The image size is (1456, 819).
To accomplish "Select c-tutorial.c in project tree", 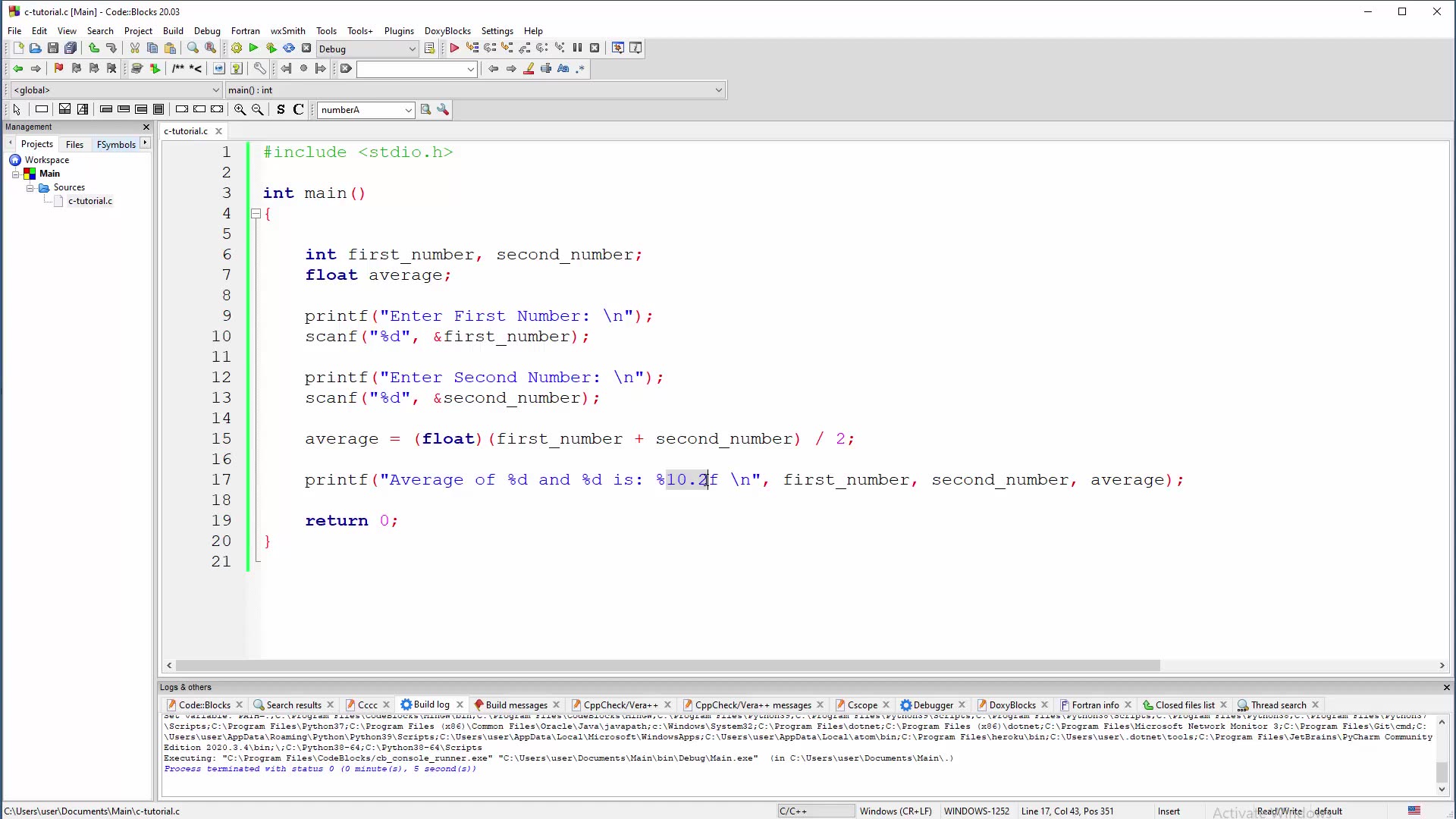I will (x=90, y=201).
